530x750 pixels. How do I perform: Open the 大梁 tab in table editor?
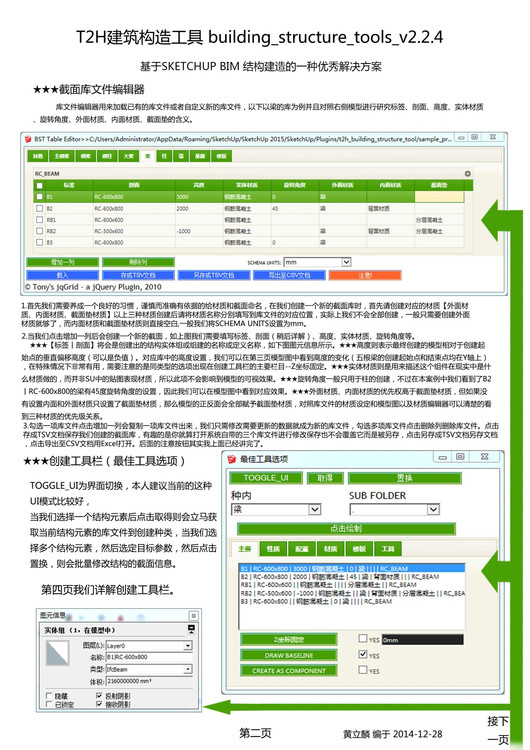click(x=128, y=156)
